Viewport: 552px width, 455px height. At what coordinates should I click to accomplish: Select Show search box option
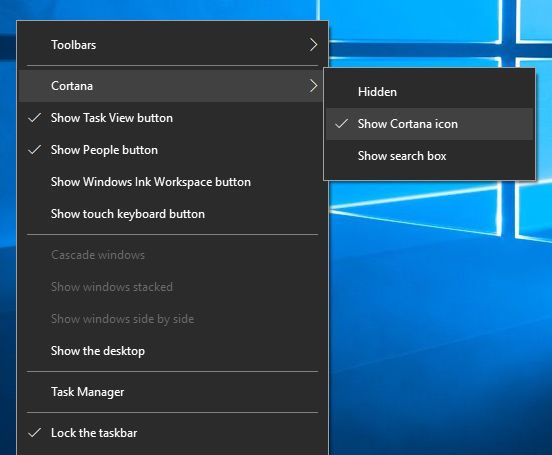pyautogui.click(x=429, y=156)
